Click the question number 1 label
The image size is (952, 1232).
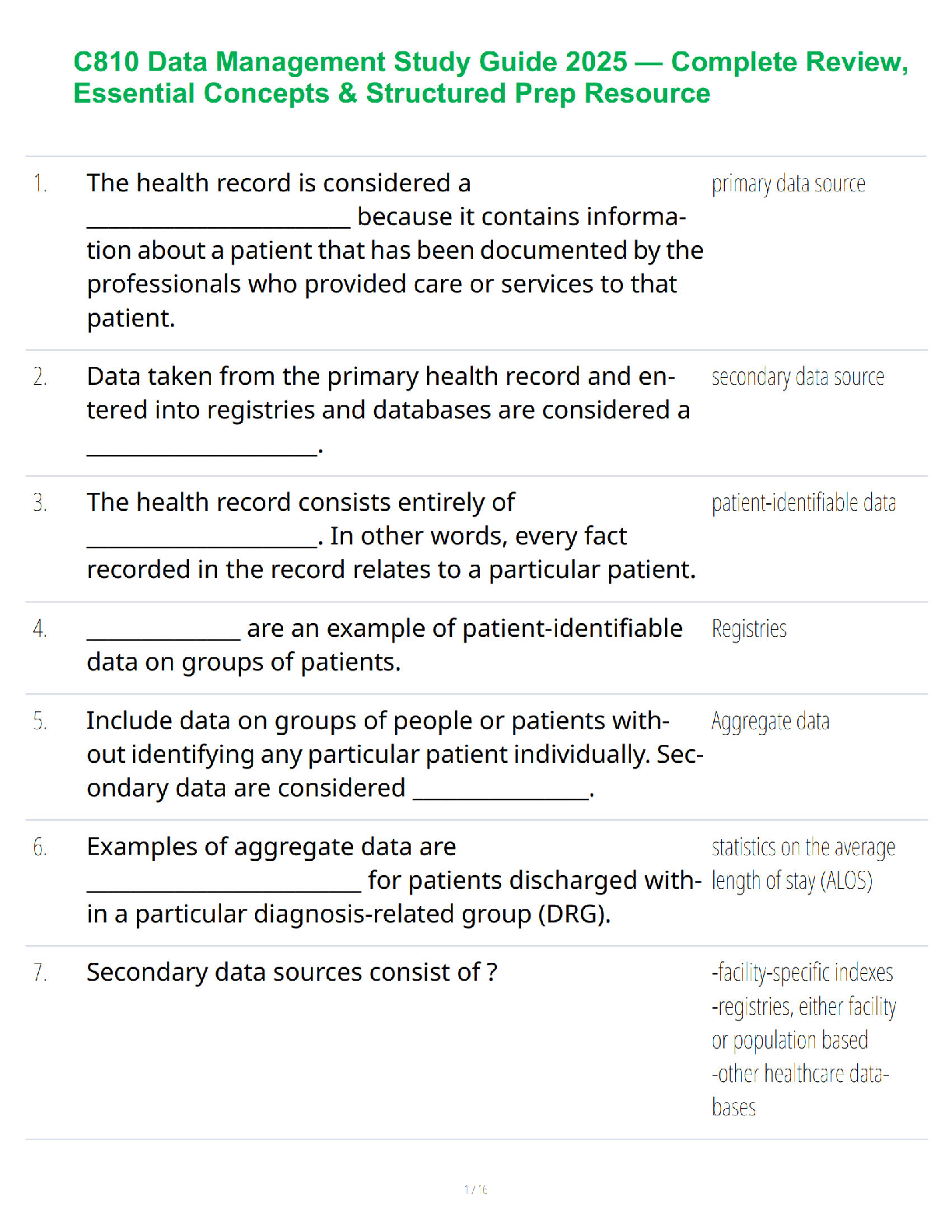(x=40, y=184)
